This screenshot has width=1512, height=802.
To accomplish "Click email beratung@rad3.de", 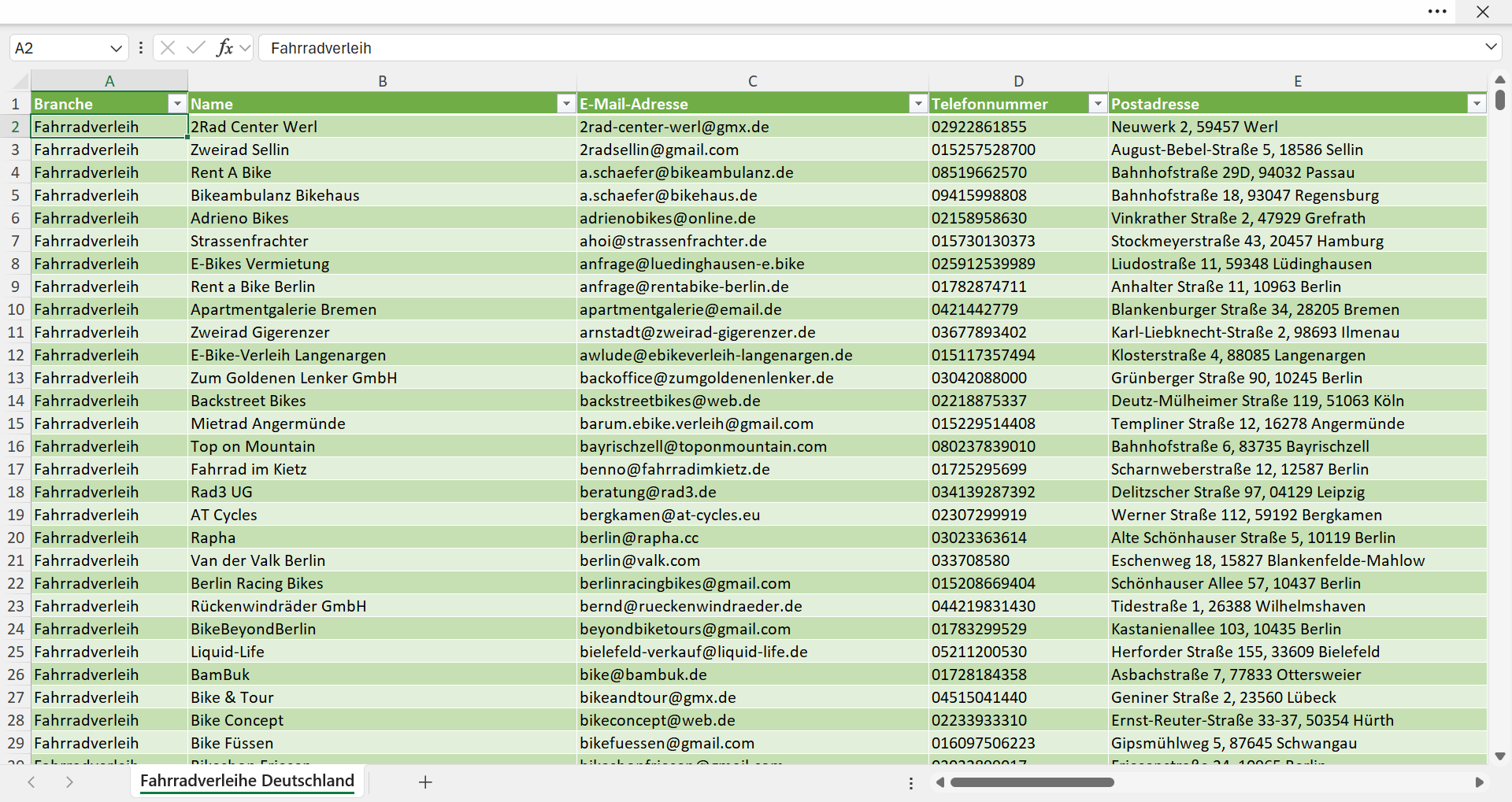I will [x=753, y=492].
